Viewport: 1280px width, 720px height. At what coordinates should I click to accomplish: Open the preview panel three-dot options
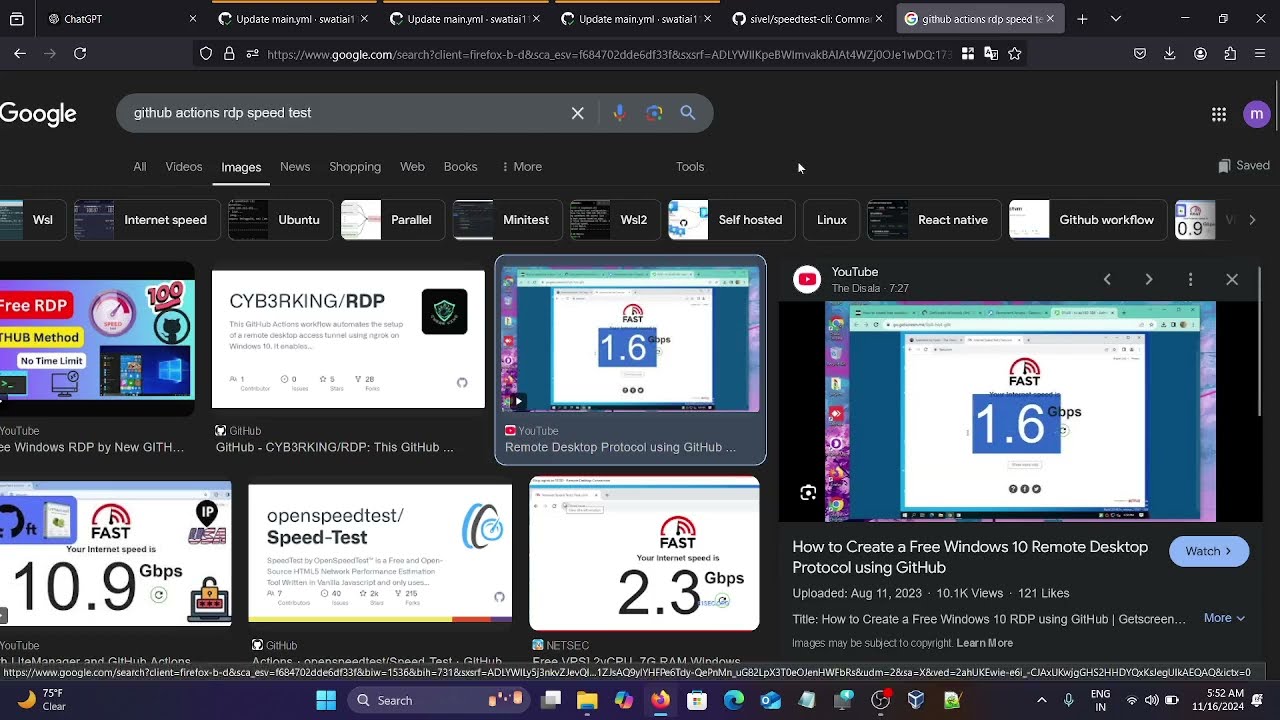[x=1190, y=280]
